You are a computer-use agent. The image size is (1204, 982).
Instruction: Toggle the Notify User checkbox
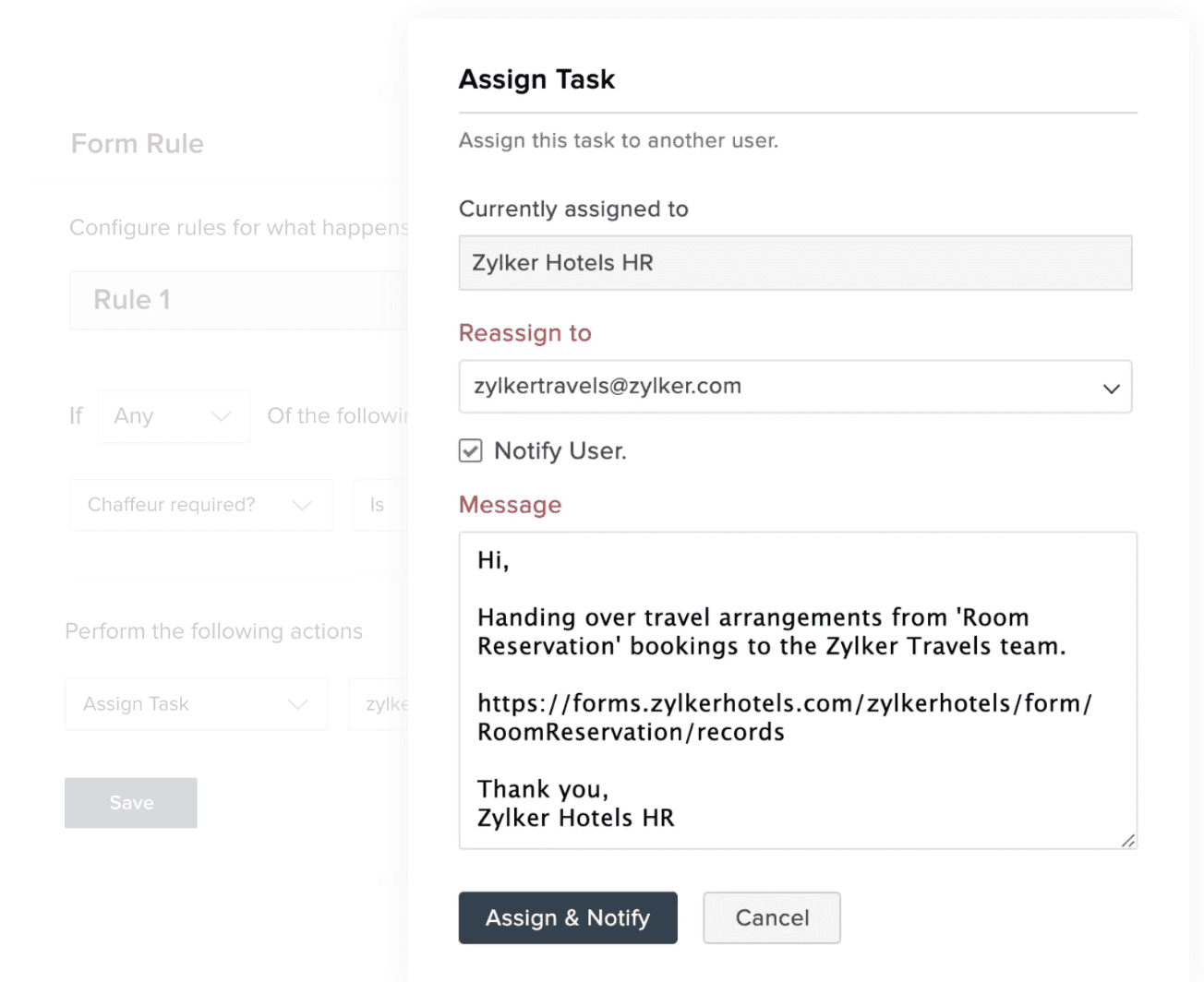tap(471, 450)
